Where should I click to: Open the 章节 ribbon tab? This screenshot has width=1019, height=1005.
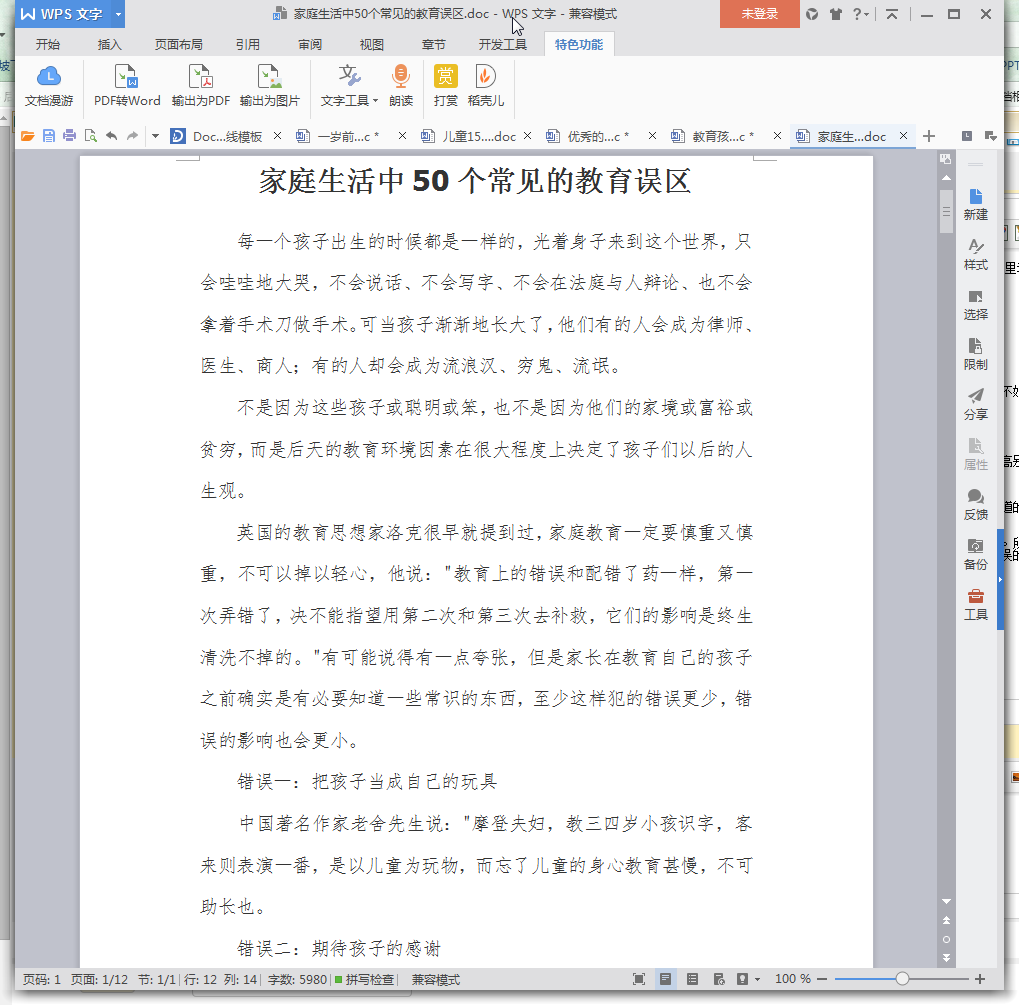pos(433,44)
